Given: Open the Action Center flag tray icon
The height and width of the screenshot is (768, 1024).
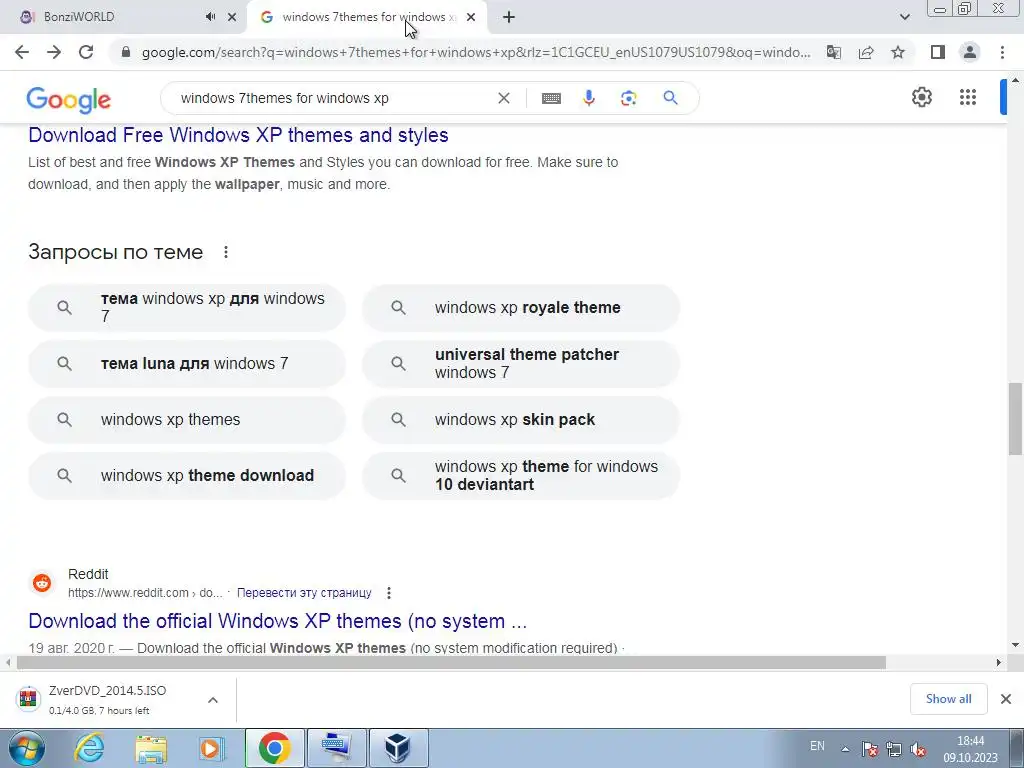Looking at the screenshot, I should click(x=869, y=749).
